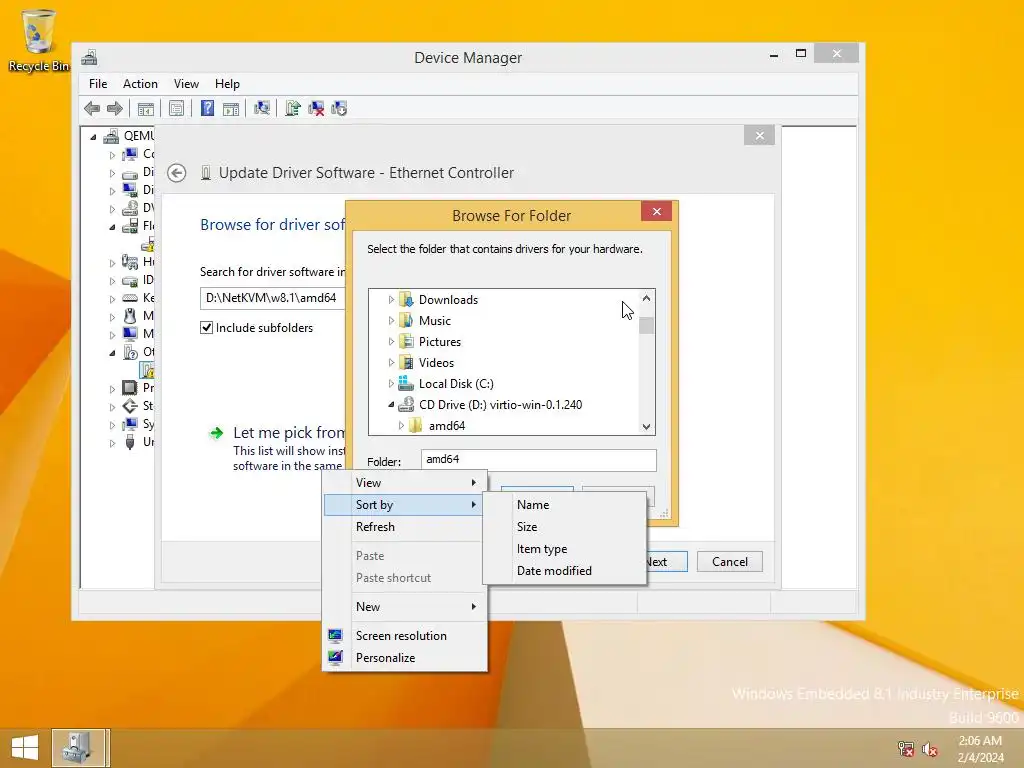1024x768 pixels.
Task: Select the Downloads folder icon
Action: 406,300
